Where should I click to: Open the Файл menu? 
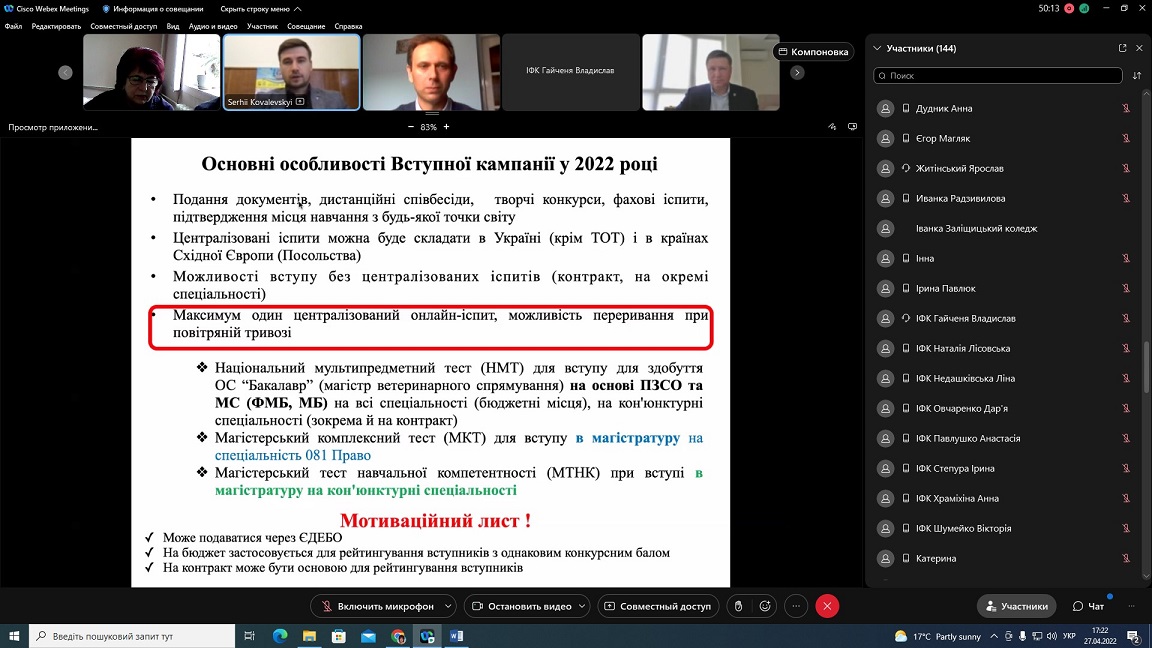click(13, 26)
